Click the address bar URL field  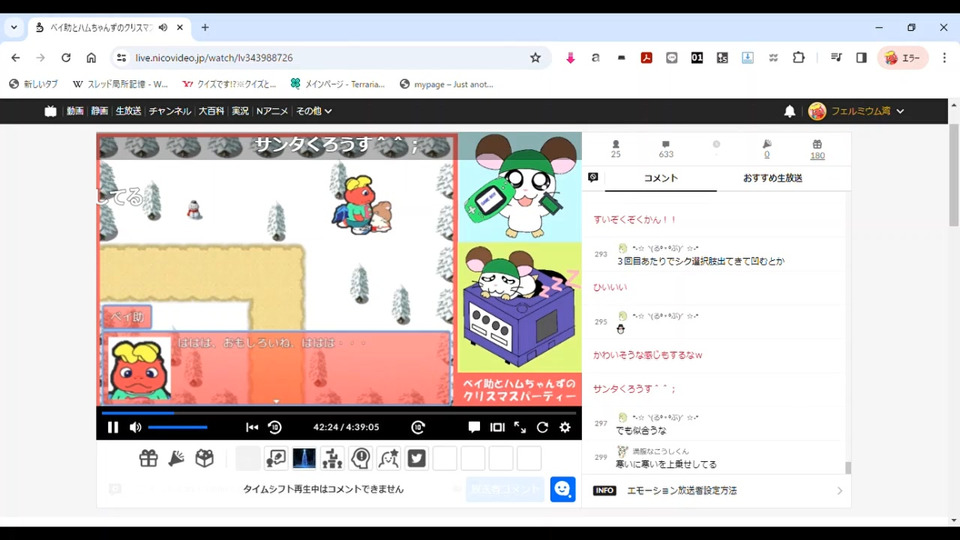pyautogui.click(x=331, y=58)
